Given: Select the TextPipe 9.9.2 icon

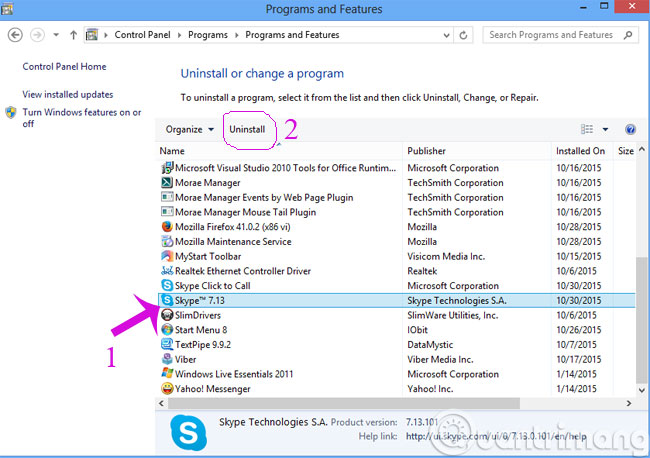Looking at the screenshot, I should [x=167, y=344].
